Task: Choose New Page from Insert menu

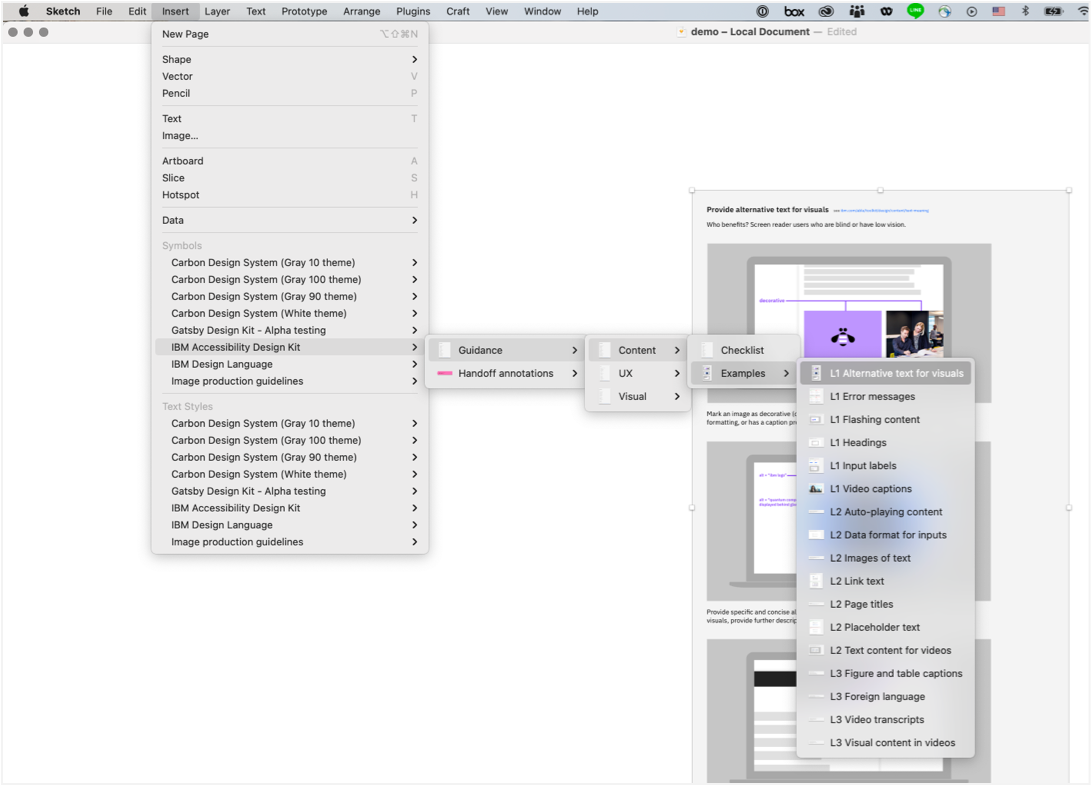Action: 290,34
